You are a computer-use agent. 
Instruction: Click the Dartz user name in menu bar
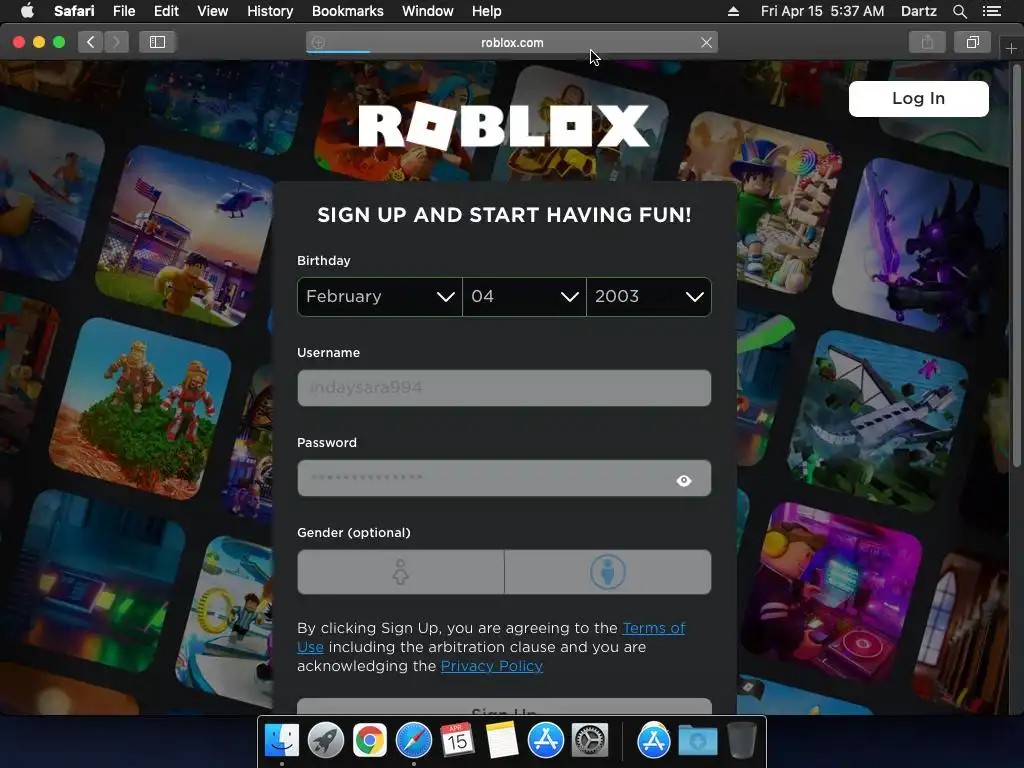tap(918, 11)
